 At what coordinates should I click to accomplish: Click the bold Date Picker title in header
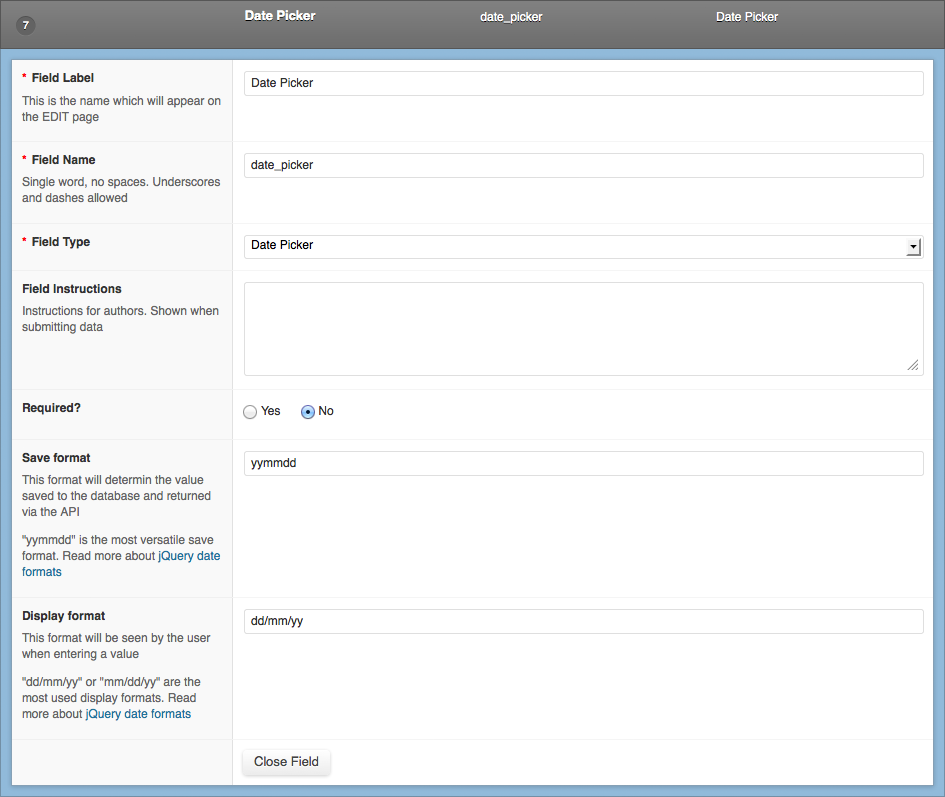[280, 16]
